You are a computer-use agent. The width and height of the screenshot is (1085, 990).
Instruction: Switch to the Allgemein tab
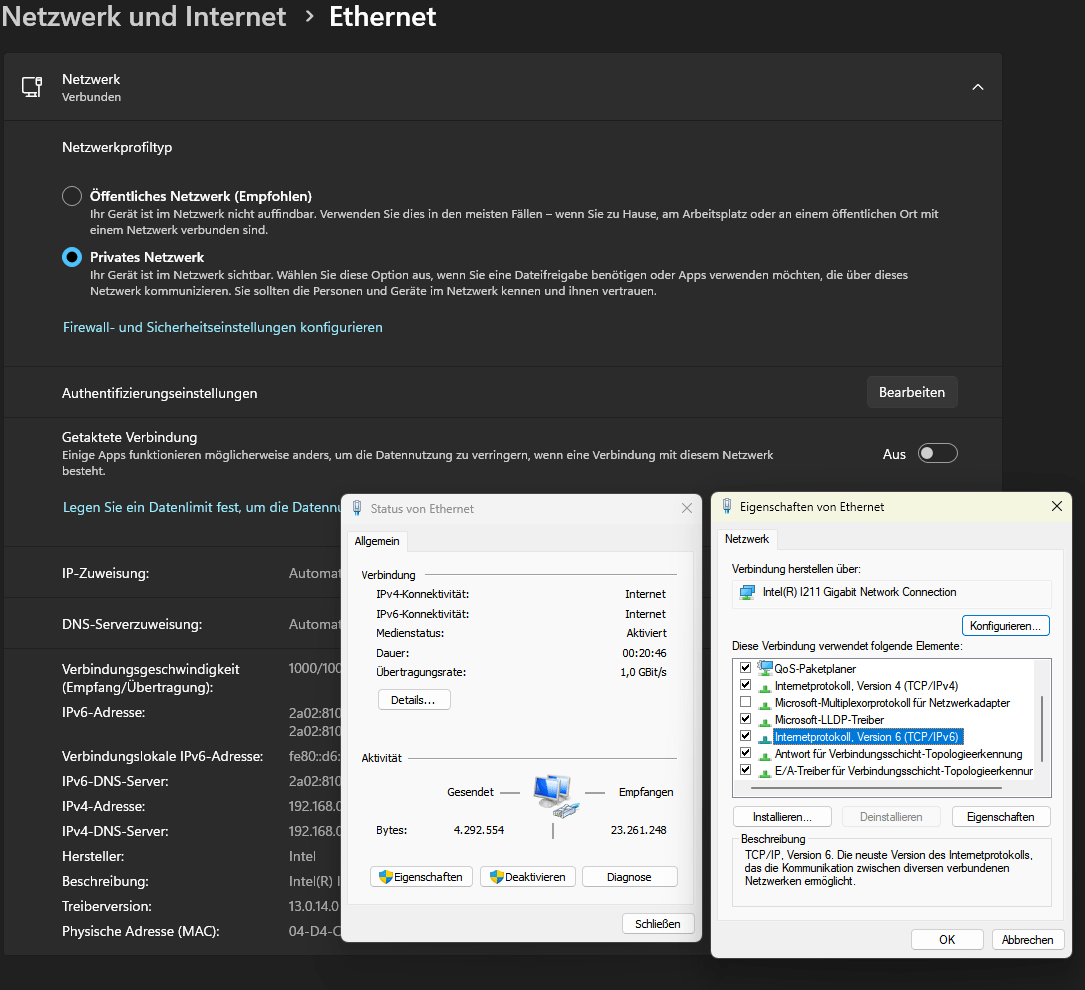[x=377, y=540]
